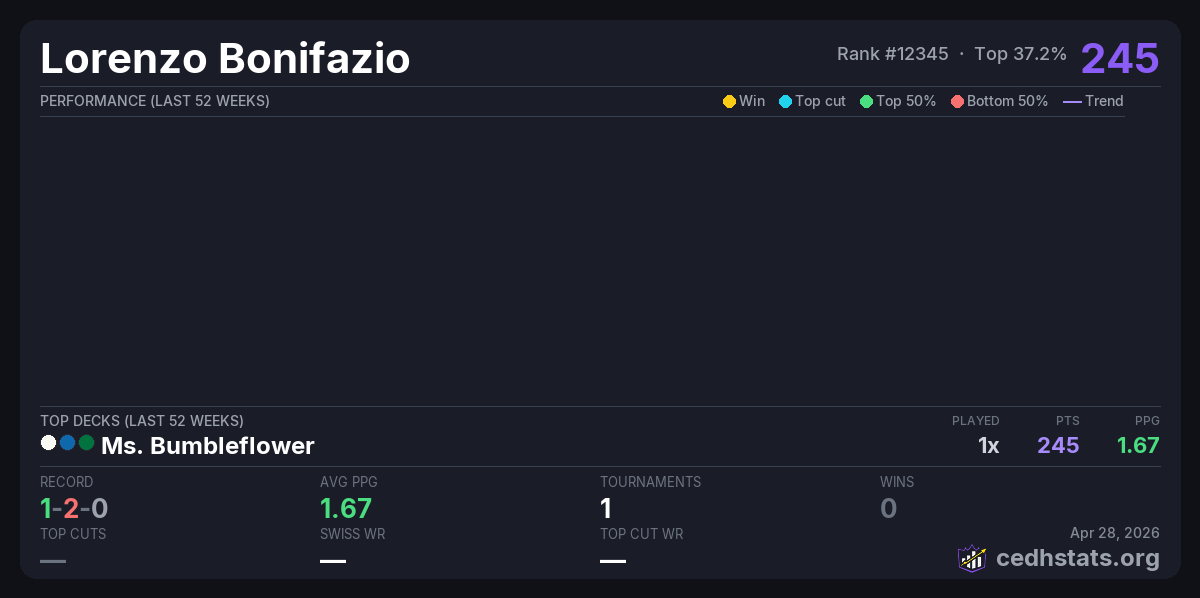Toggle the Win legend label
Image resolution: width=1200 pixels, height=598 pixels.
pos(752,101)
